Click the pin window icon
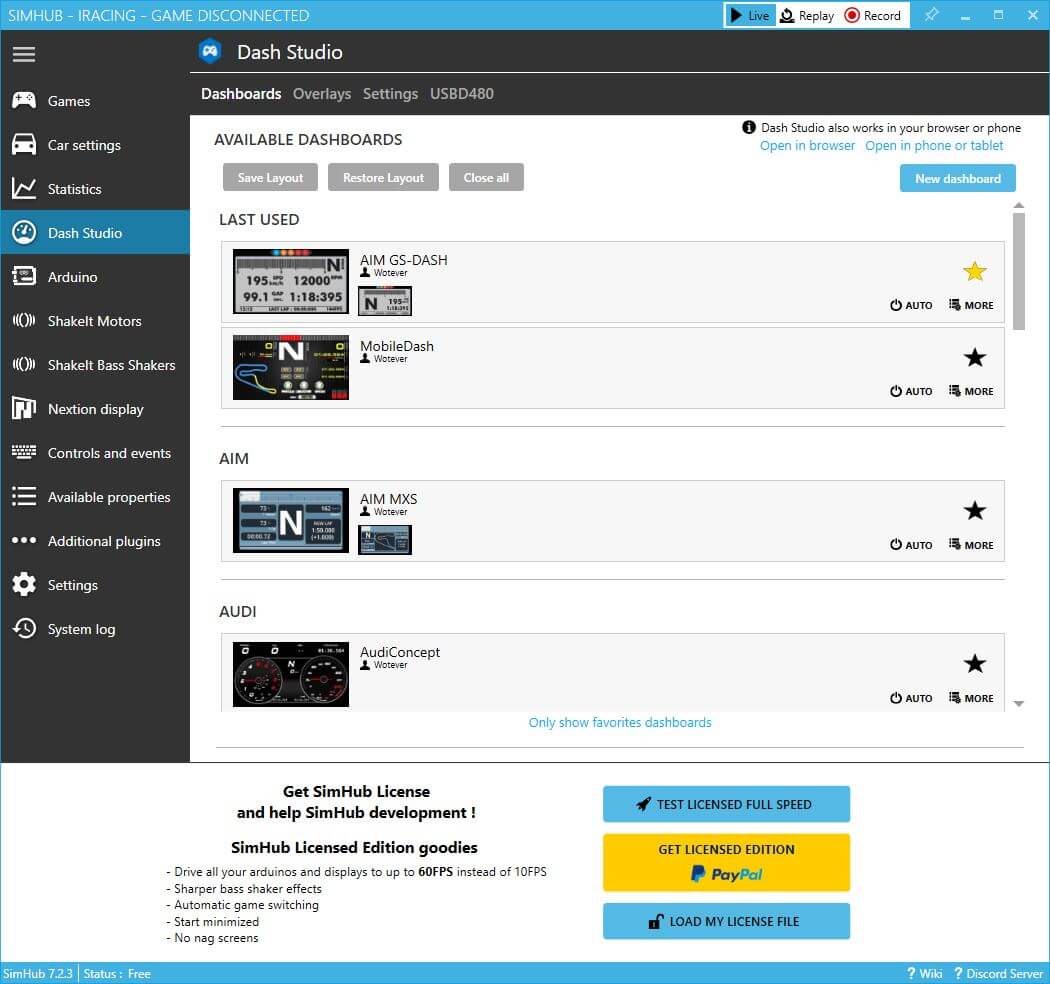 931,15
